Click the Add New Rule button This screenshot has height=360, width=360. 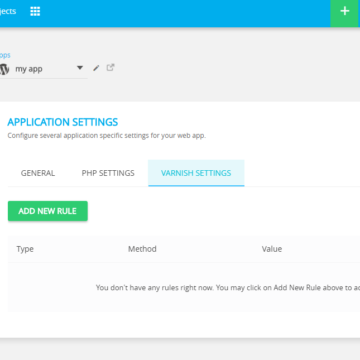pos(48,211)
